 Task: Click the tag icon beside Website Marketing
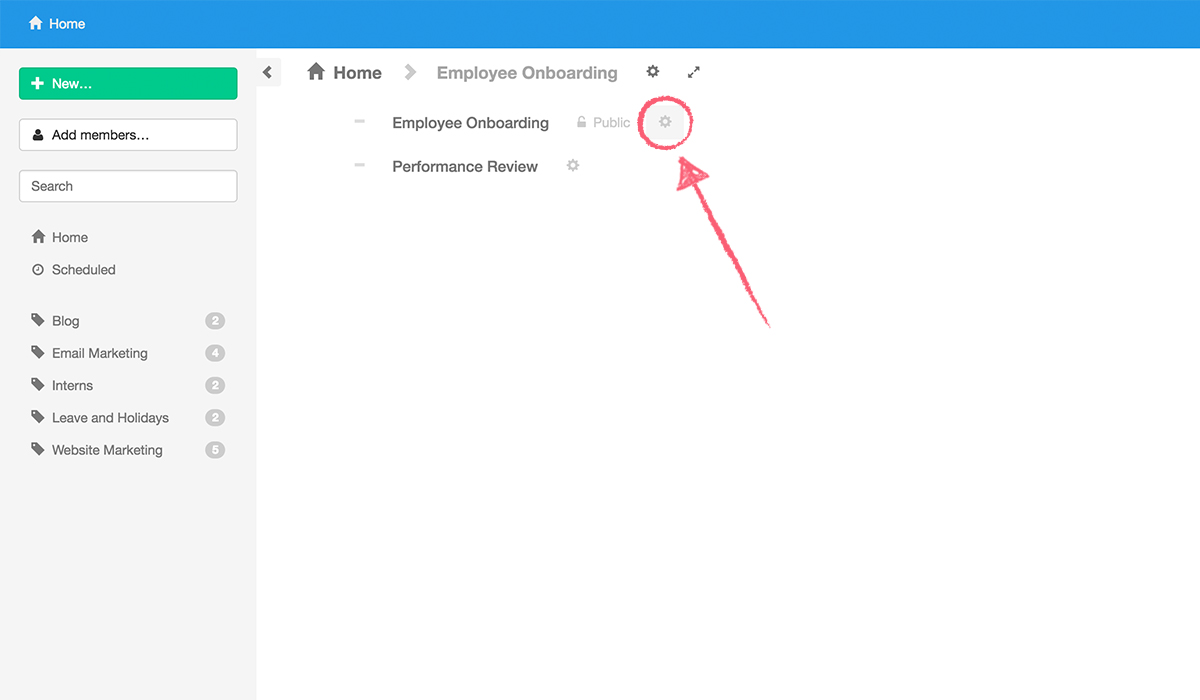(38, 449)
